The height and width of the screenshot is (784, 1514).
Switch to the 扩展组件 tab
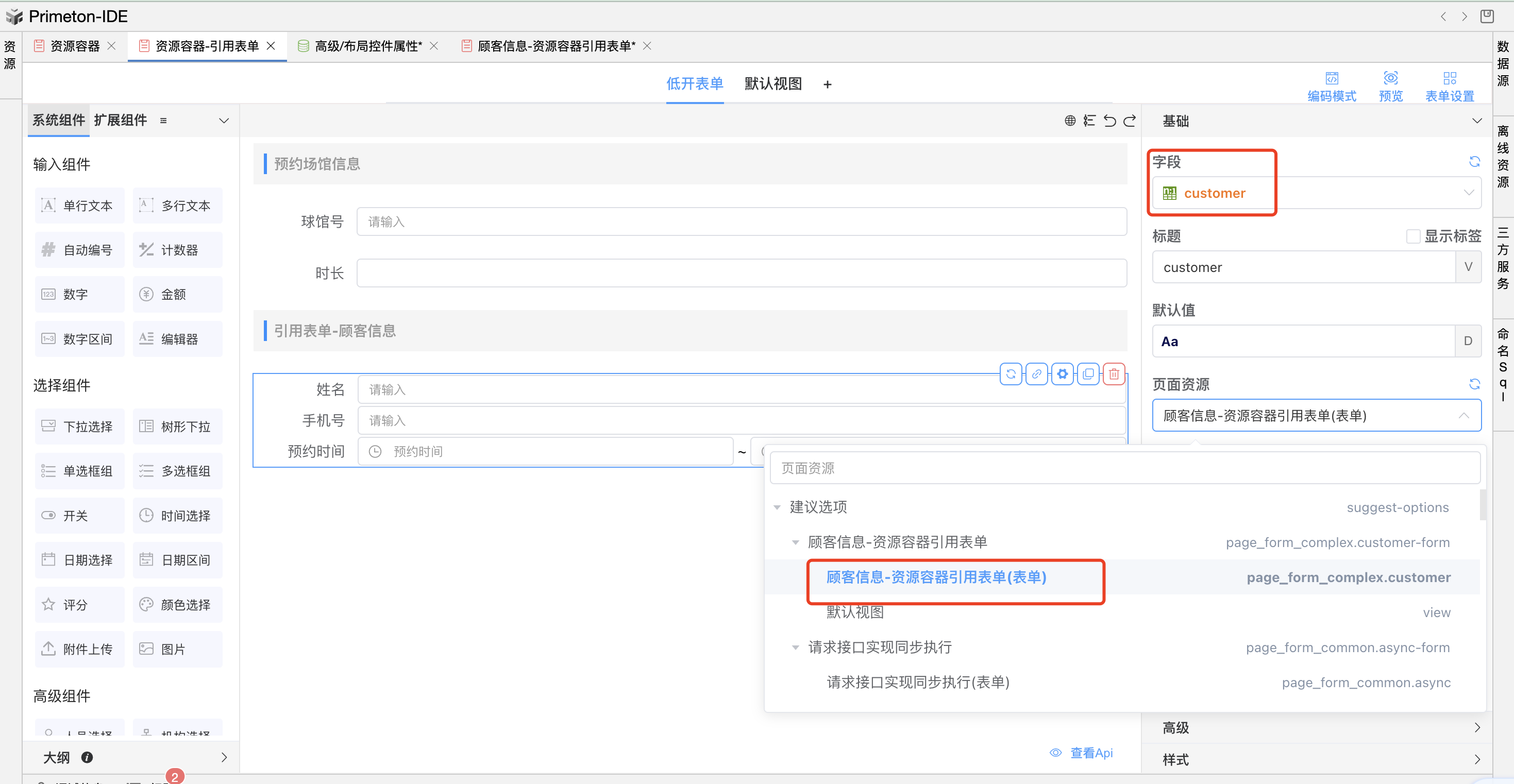coord(121,121)
